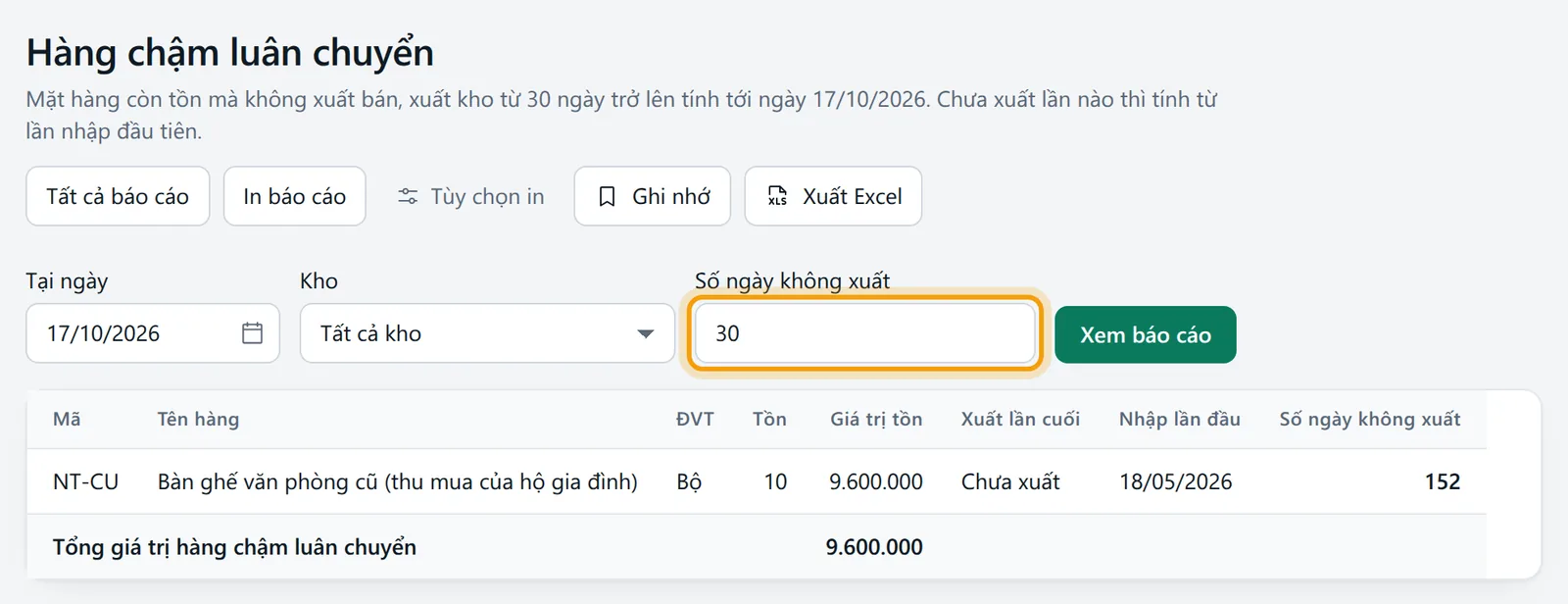Click the 18/05/2026 date cell
Viewport: 1568px width, 604px height.
point(1176,481)
